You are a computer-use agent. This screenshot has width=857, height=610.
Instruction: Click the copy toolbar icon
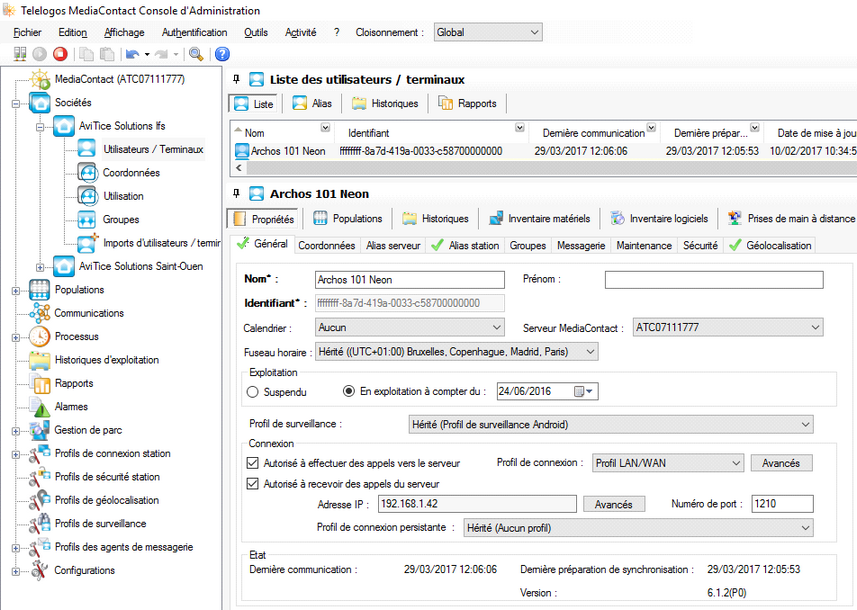tap(86, 54)
